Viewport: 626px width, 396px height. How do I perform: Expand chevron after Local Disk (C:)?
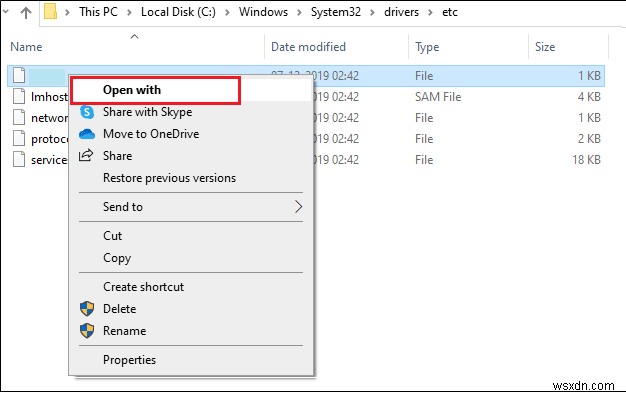[227, 12]
